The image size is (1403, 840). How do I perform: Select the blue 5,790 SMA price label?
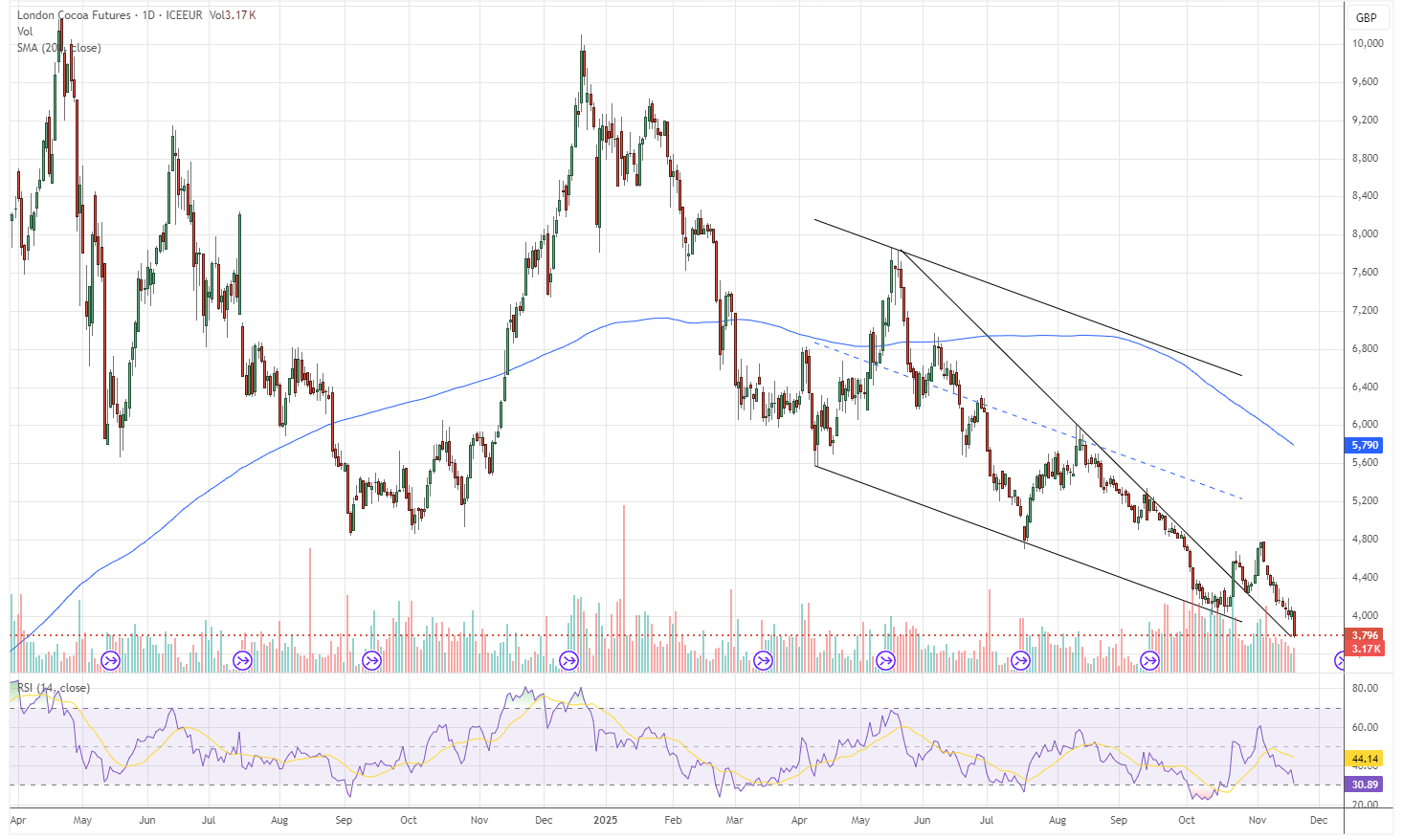click(1363, 444)
